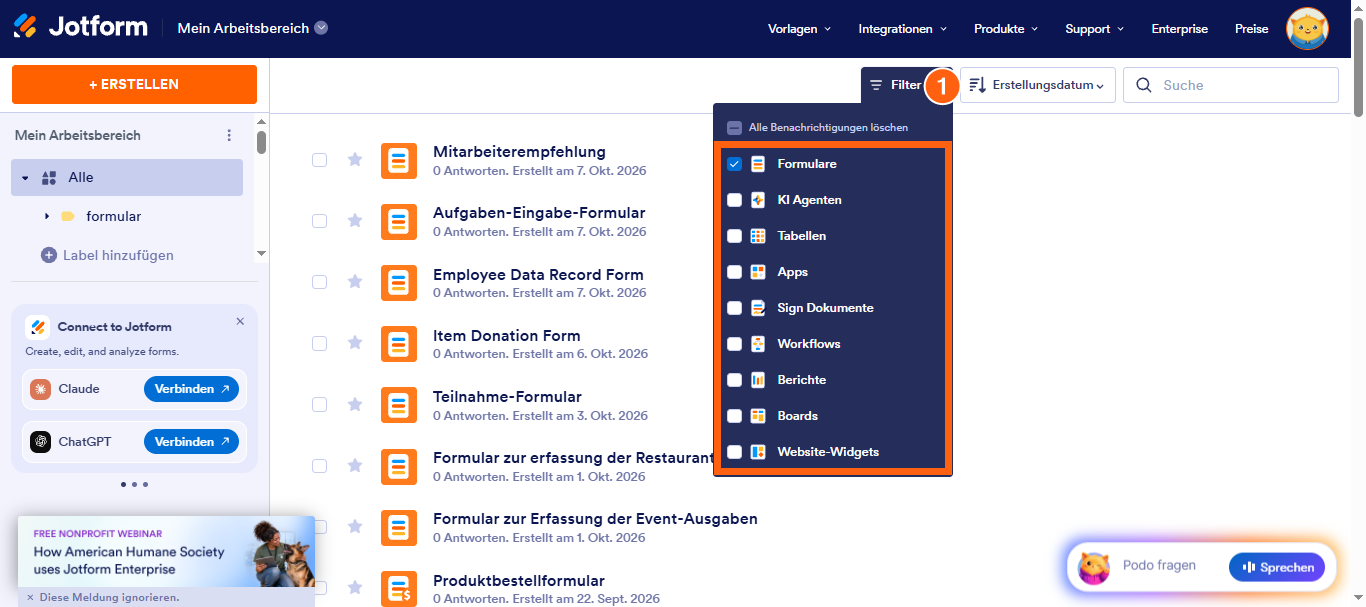The height and width of the screenshot is (607, 1366).
Task: Click the ChatGPT logo icon
Action: coord(40,442)
